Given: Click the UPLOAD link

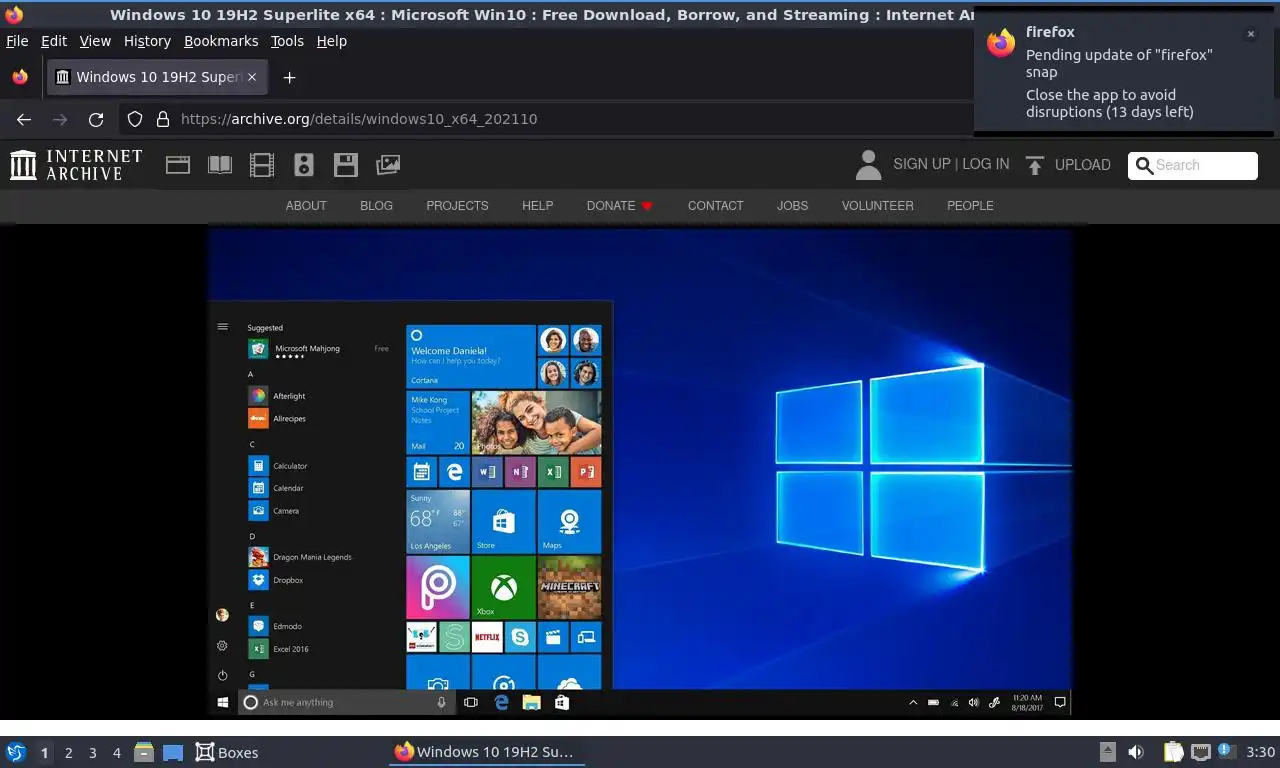Looking at the screenshot, I should coord(1082,165).
